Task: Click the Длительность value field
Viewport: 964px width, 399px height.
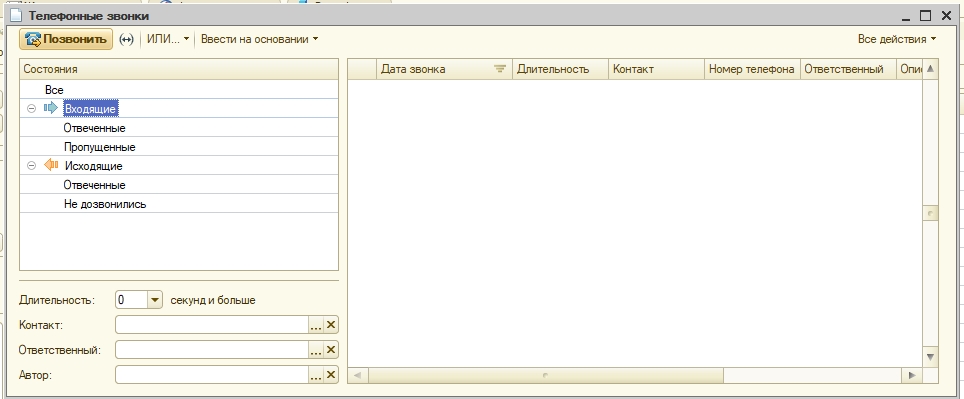Action: pos(132,300)
